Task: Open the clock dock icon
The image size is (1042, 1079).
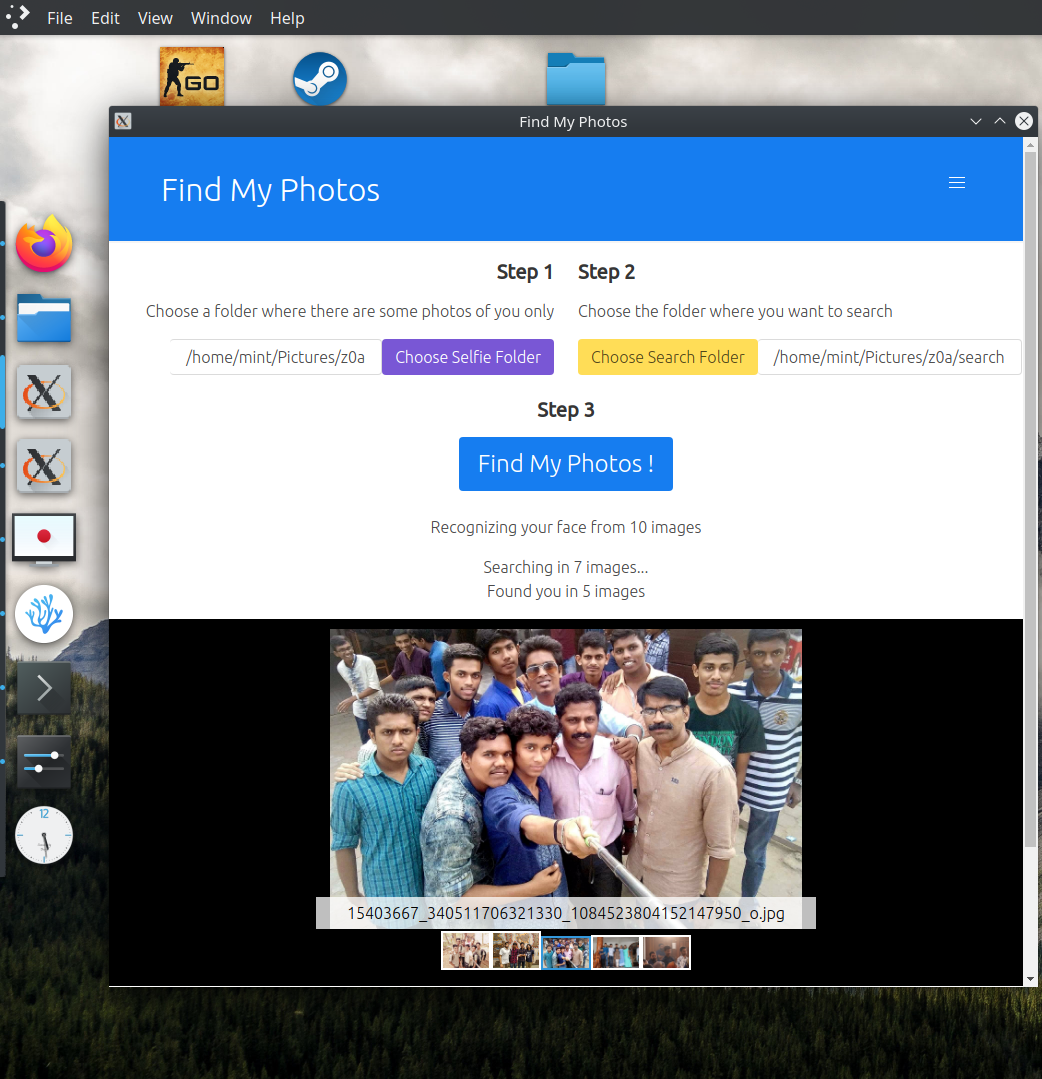Action: [x=44, y=835]
